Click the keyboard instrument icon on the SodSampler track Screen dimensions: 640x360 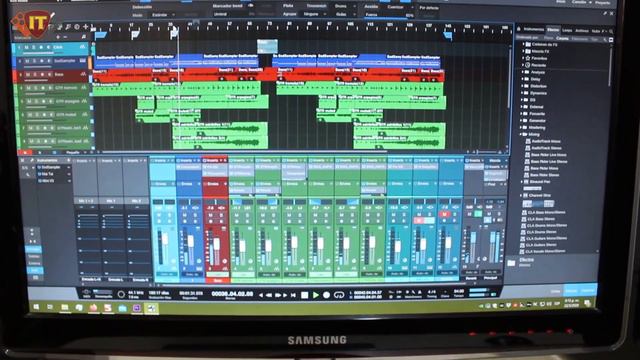(x=83, y=61)
